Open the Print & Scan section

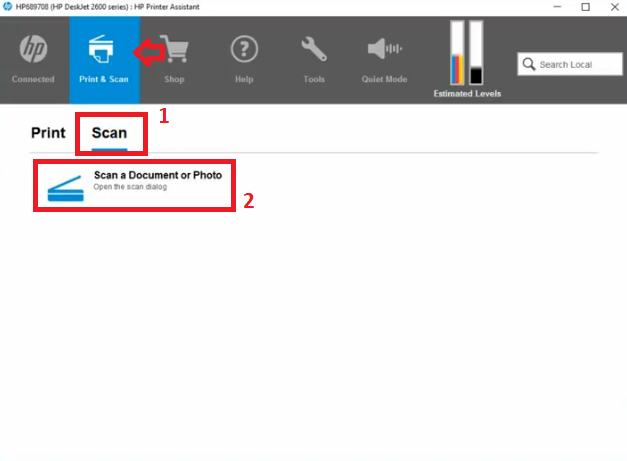click(x=104, y=60)
